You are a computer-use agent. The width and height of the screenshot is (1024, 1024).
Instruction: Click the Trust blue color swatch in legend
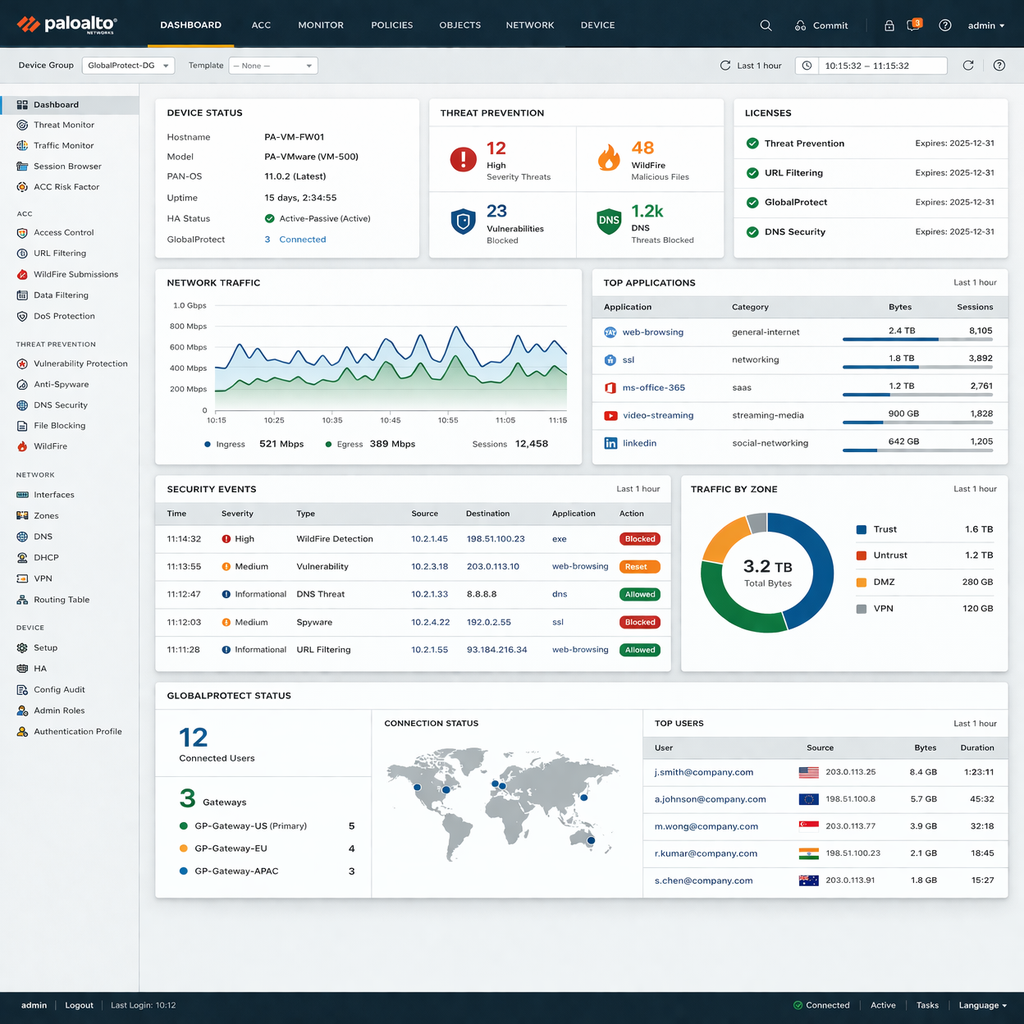click(861, 530)
